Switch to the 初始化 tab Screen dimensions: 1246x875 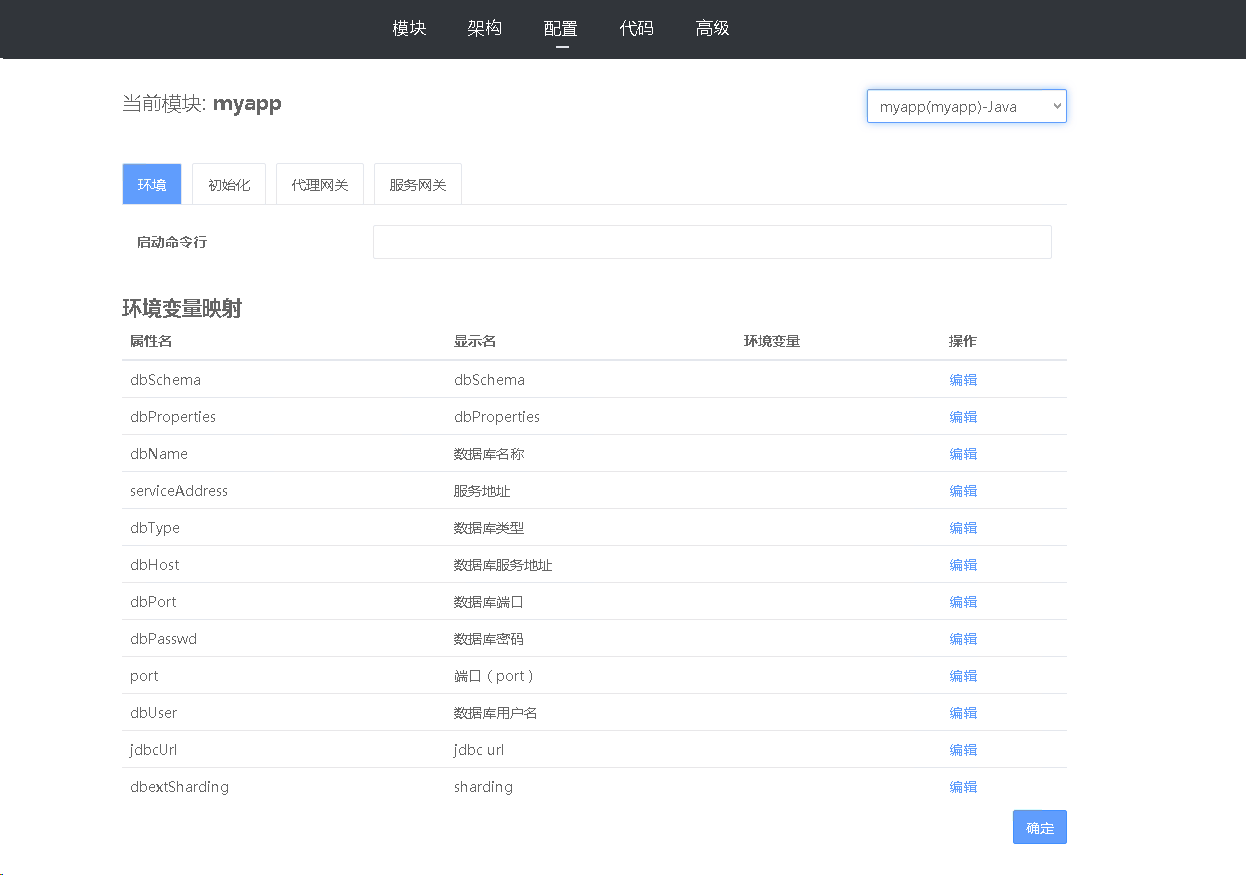tap(229, 185)
